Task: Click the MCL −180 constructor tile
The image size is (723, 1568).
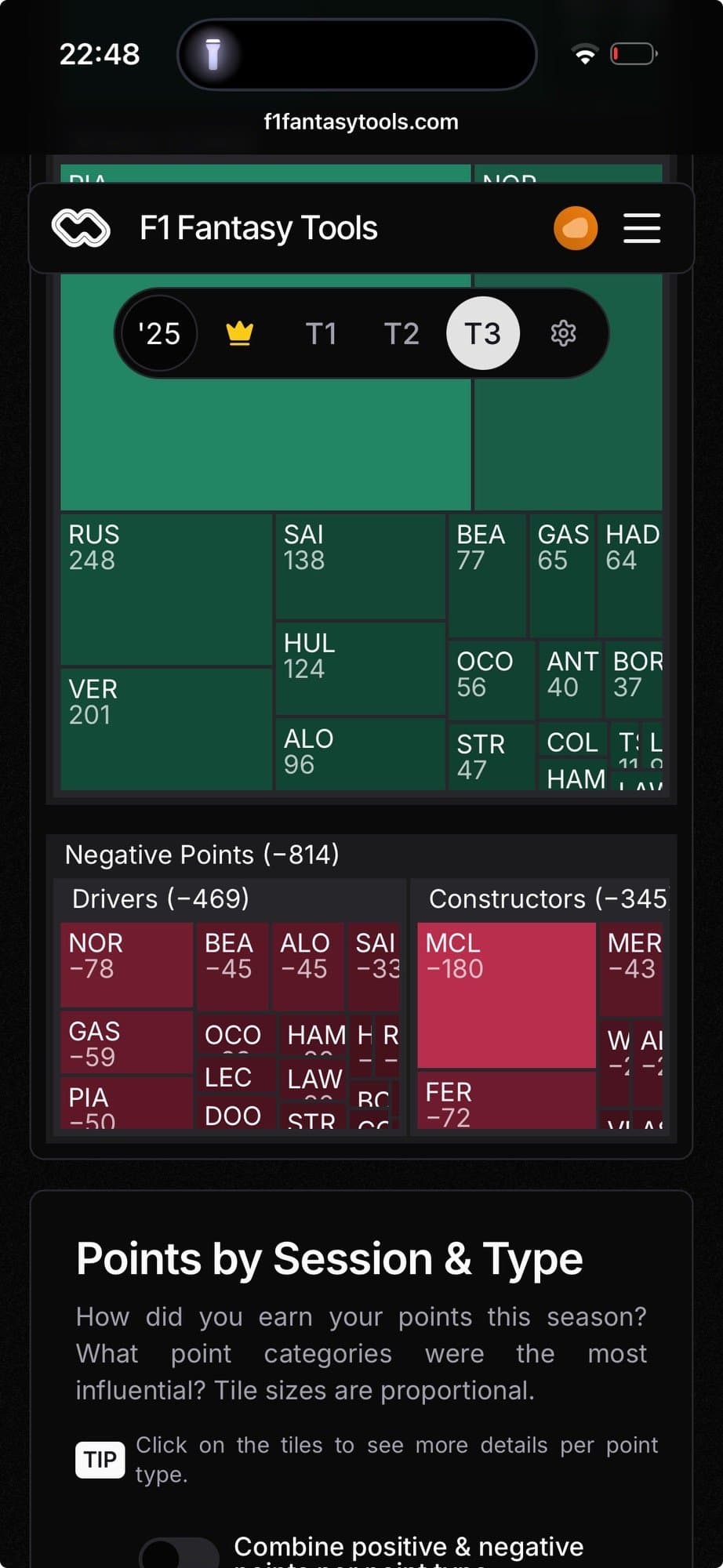Action: point(507,994)
